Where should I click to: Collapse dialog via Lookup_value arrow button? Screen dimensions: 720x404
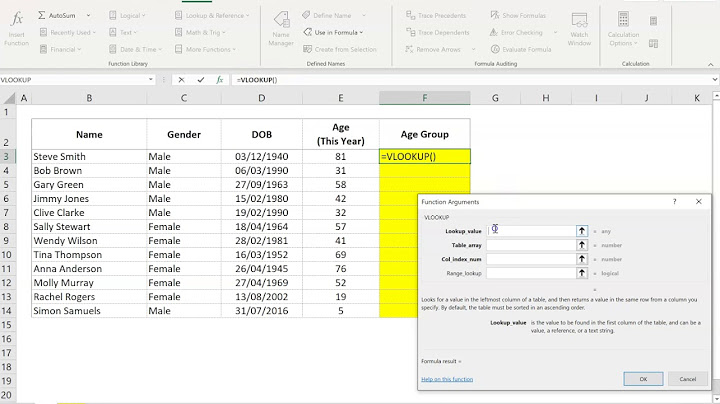(582, 231)
